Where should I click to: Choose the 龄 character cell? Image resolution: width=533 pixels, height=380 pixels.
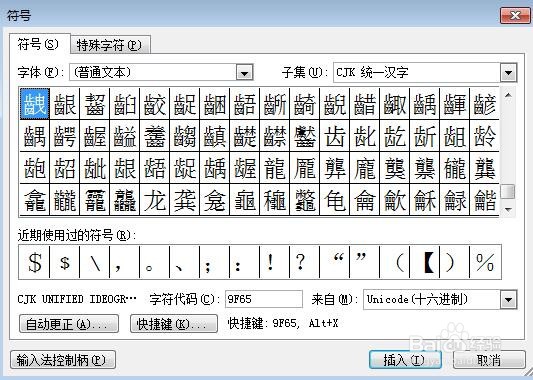click(484, 136)
